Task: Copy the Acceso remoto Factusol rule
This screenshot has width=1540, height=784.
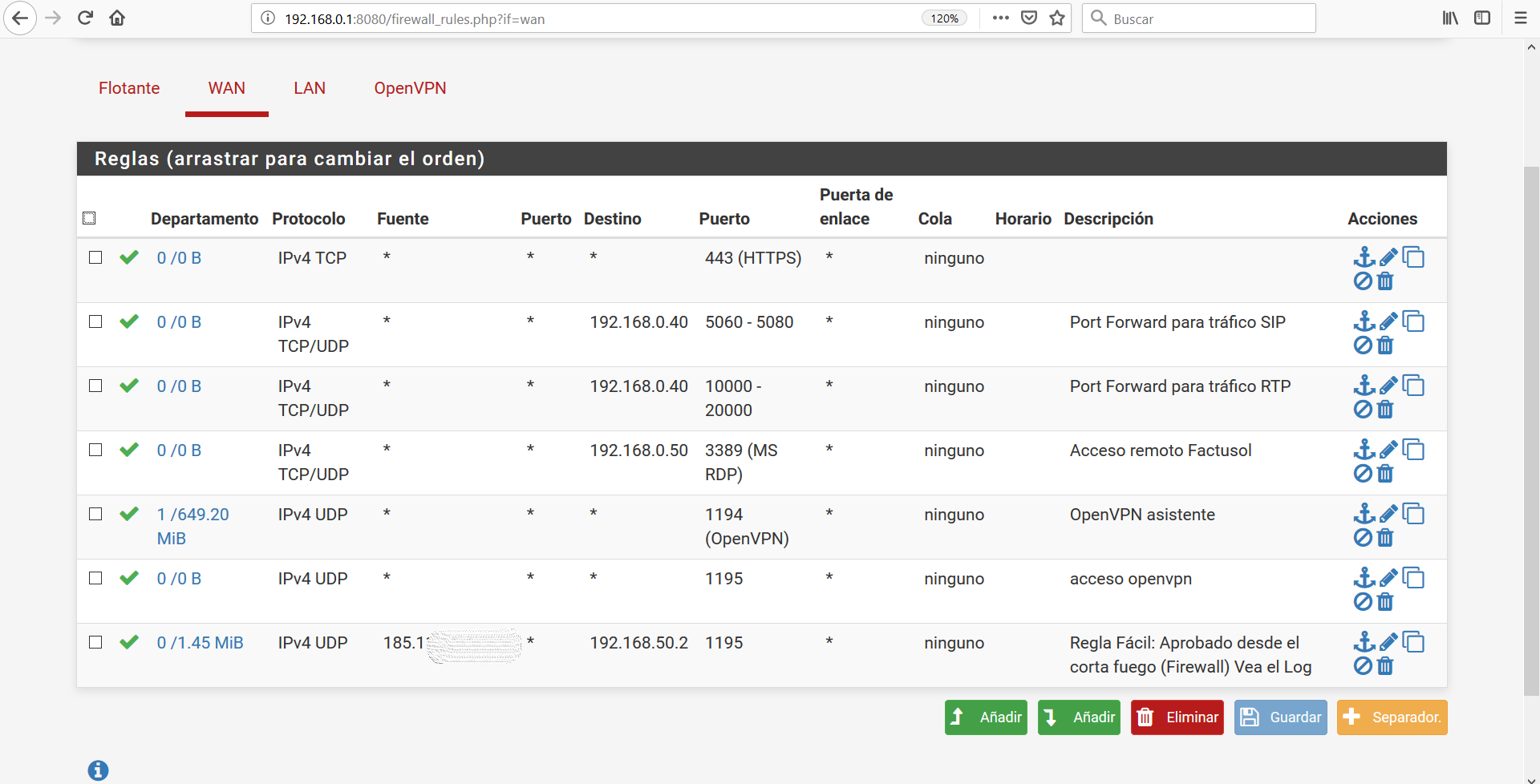Action: coord(1413,450)
